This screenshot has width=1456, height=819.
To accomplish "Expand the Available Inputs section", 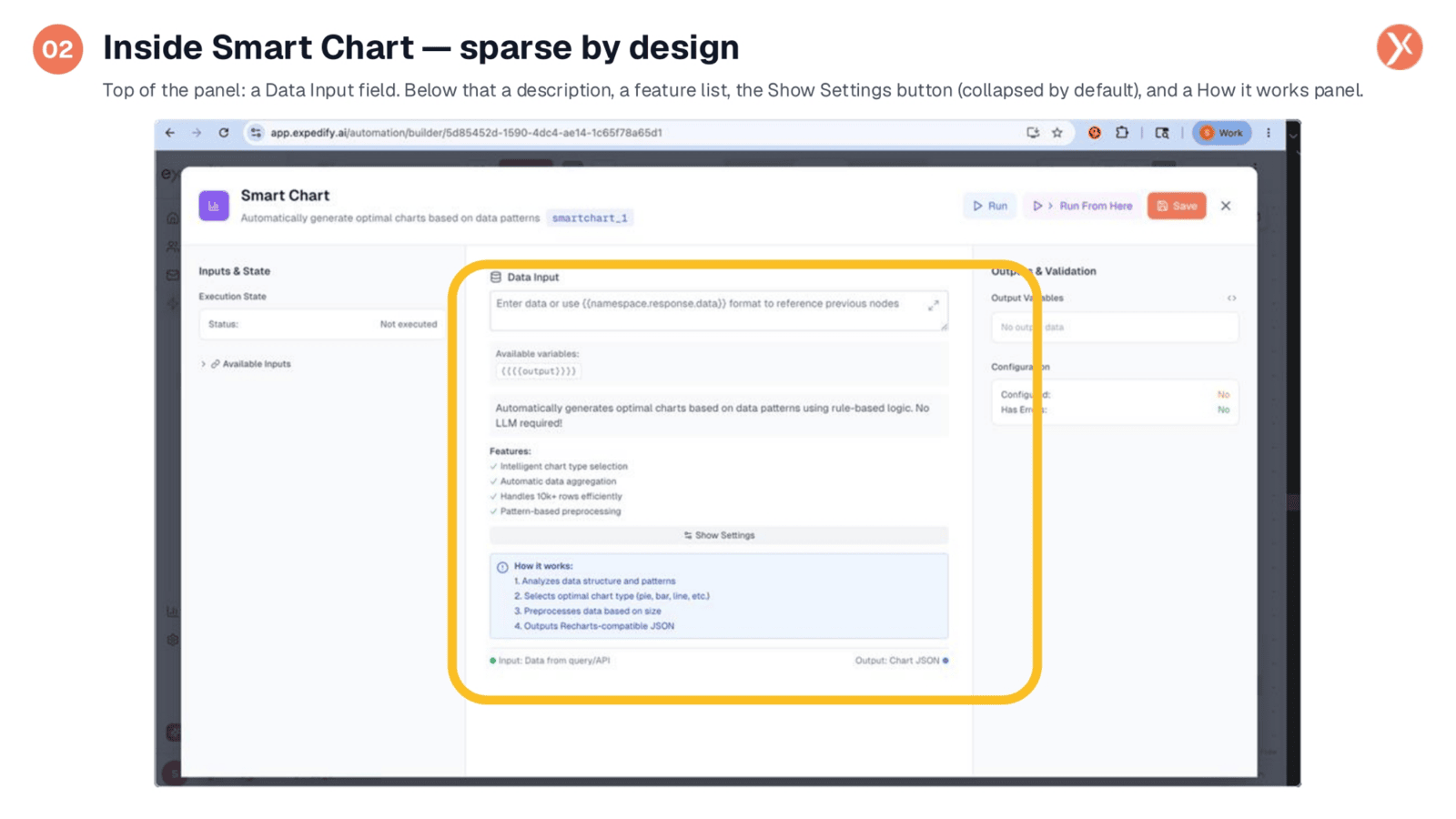I will pos(246,364).
